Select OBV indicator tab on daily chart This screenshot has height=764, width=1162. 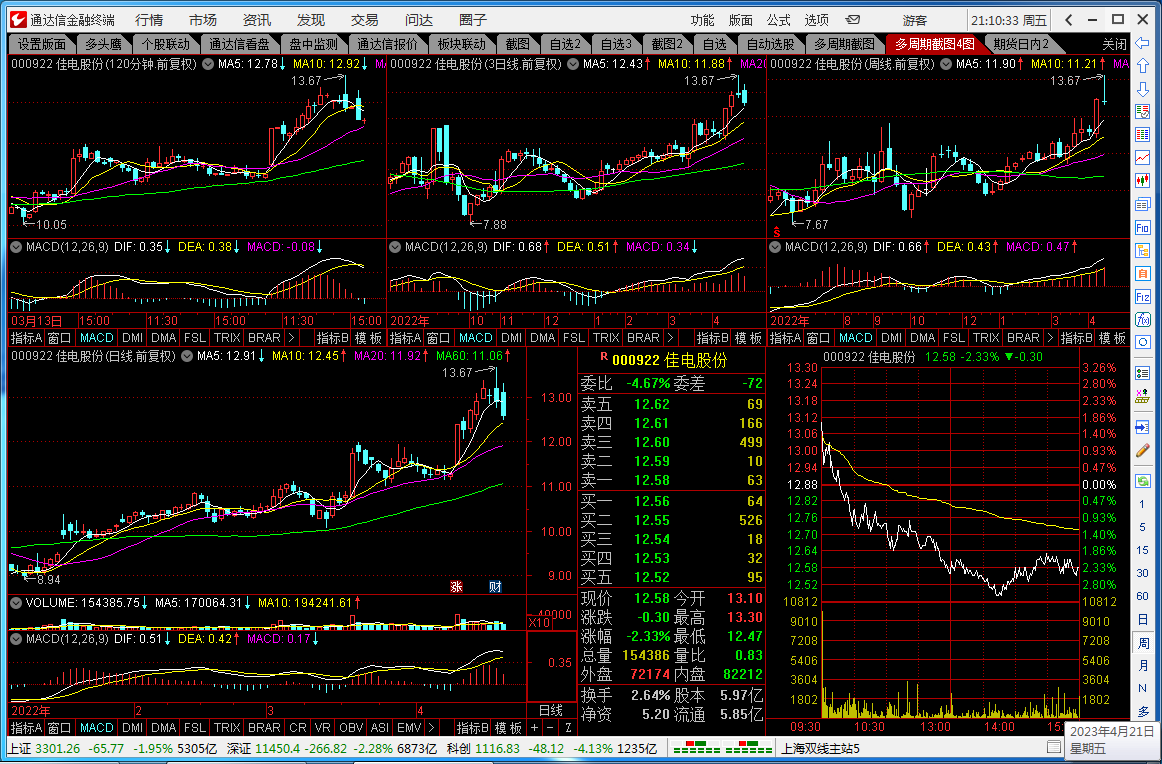pos(351,728)
